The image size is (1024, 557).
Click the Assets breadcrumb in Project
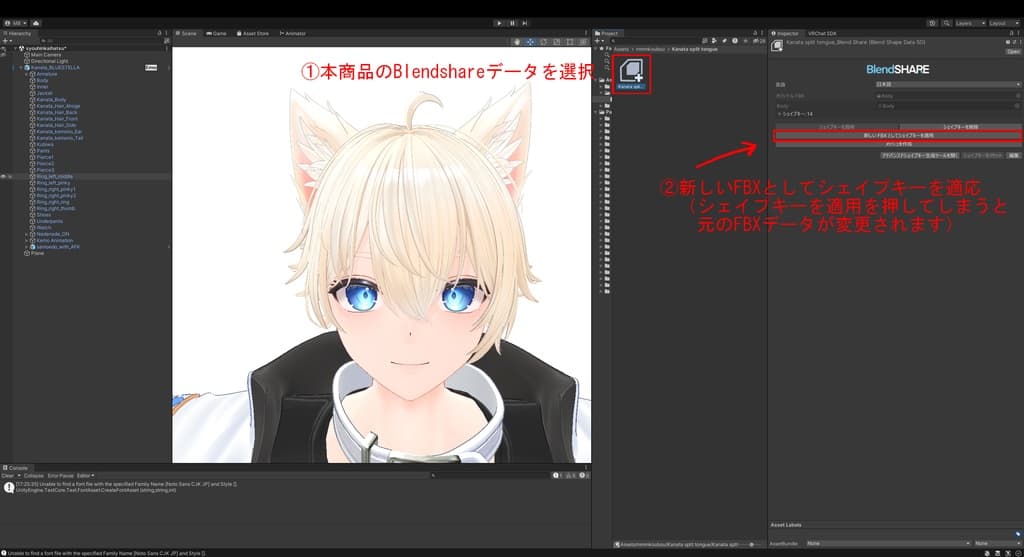(621, 49)
